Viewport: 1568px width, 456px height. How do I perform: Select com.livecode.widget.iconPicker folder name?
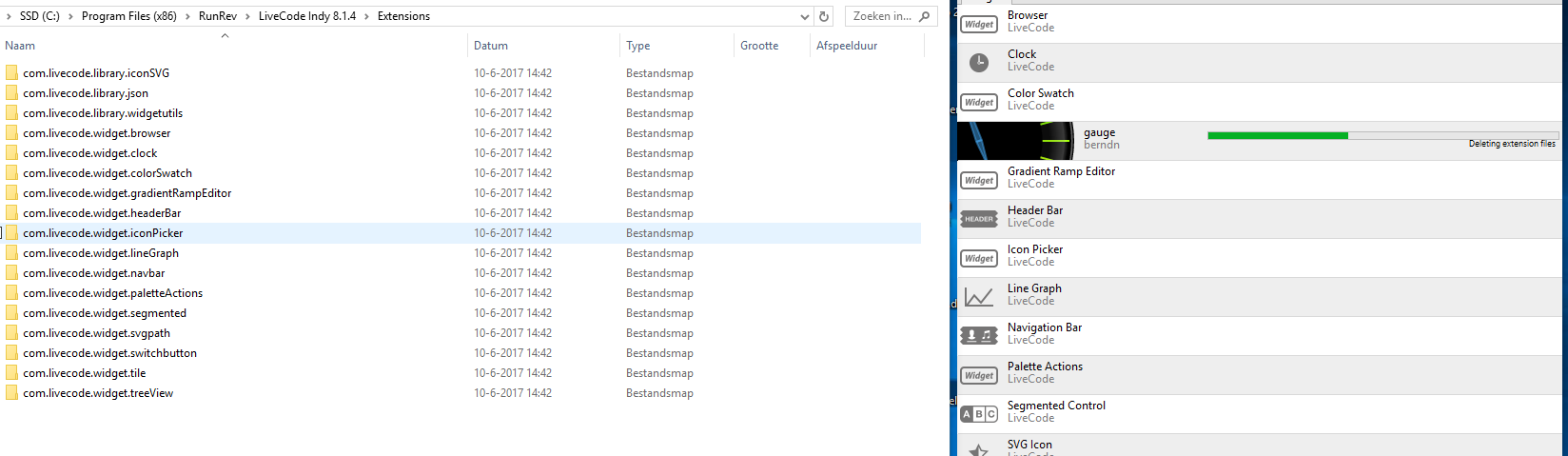(103, 232)
